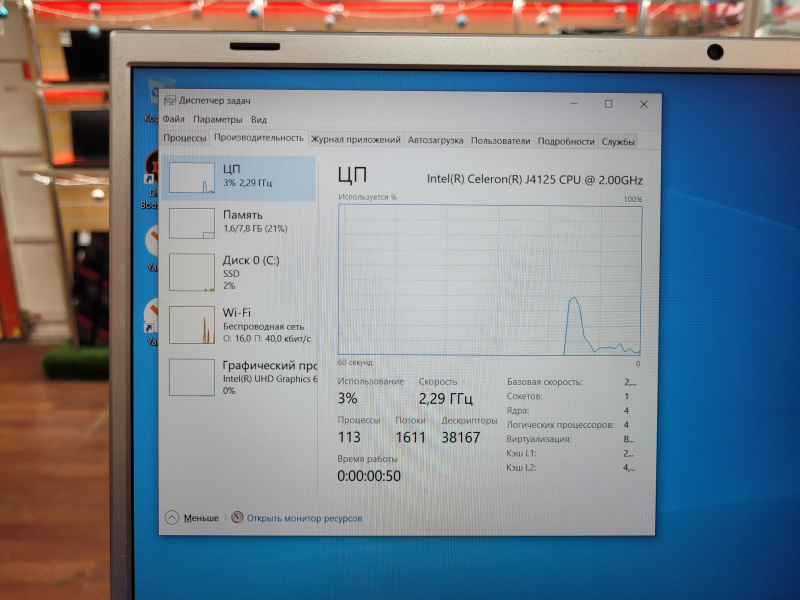The image size is (800, 600).
Task: Open the Диск 0 (C:) performance graph
Action: click(x=192, y=272)
